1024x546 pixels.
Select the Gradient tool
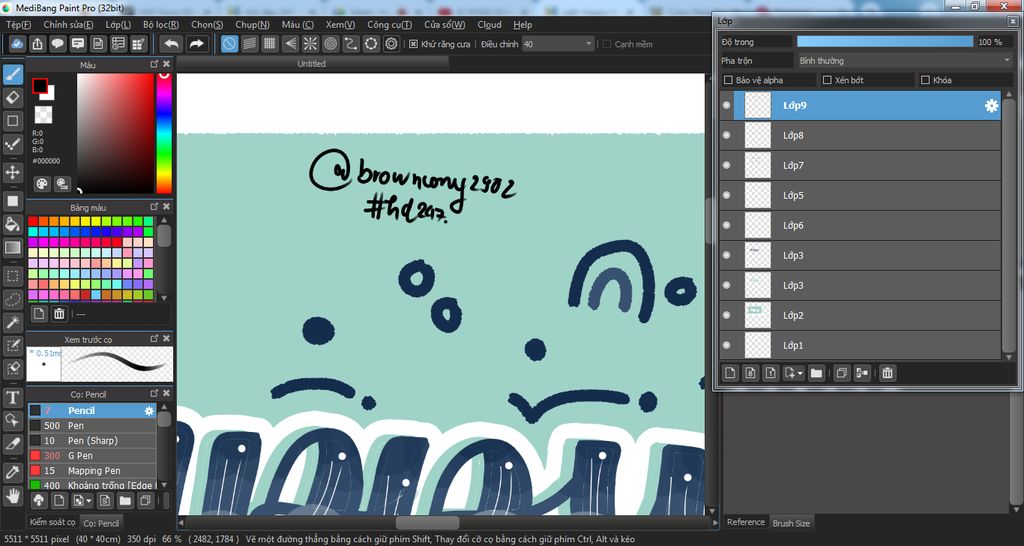12,248
